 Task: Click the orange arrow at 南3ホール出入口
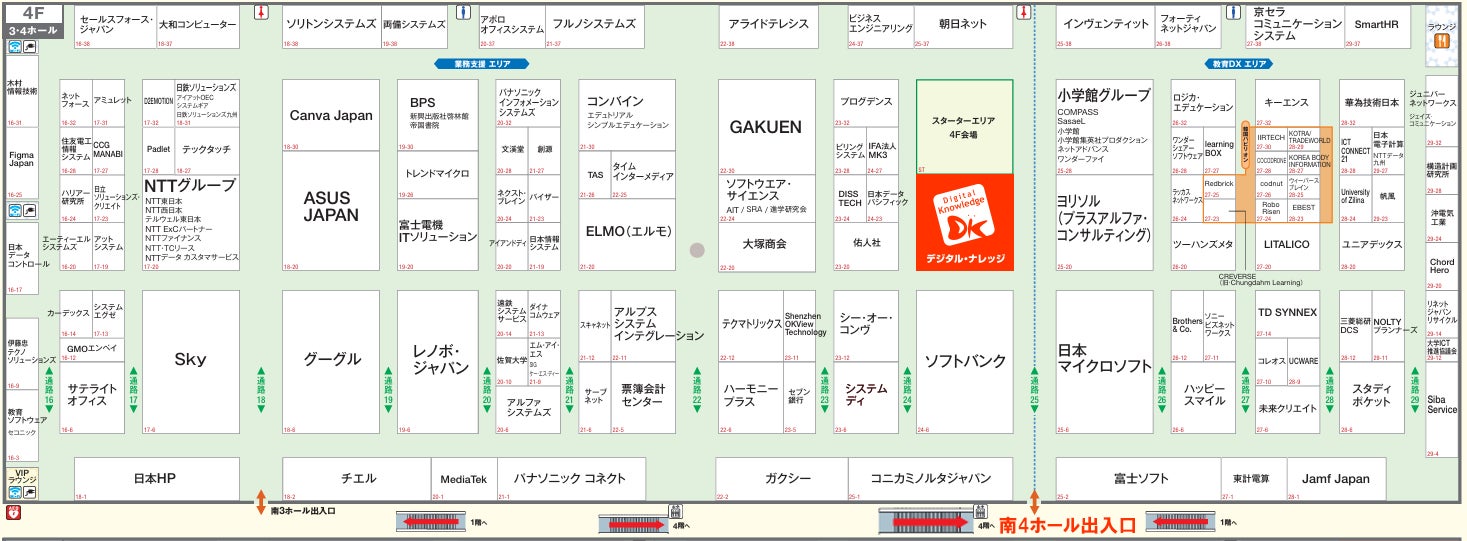coord(261,501)
